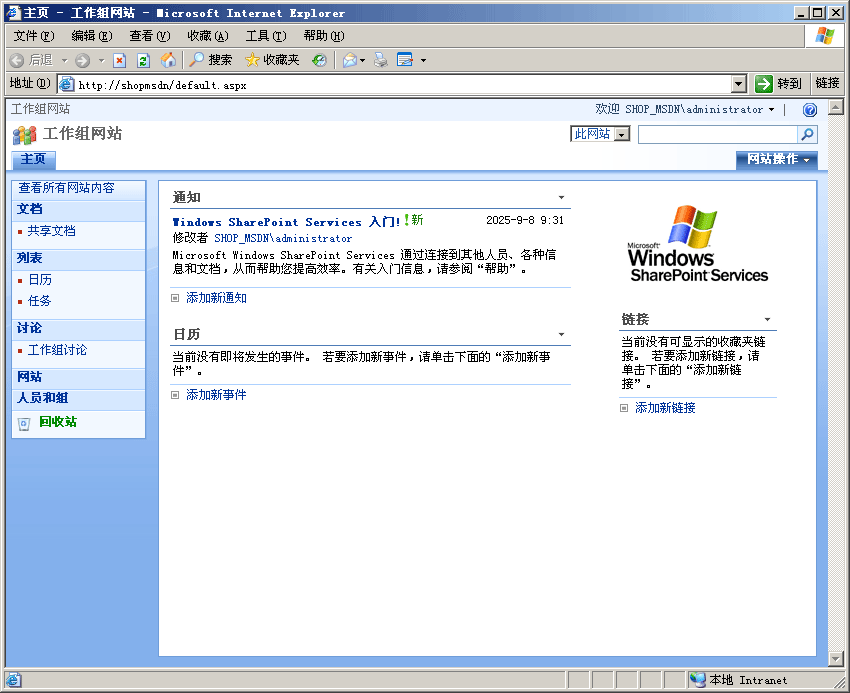Screen dimensions: 850x693
Task: Click the 人员和组 link
Action: (43, 398)
